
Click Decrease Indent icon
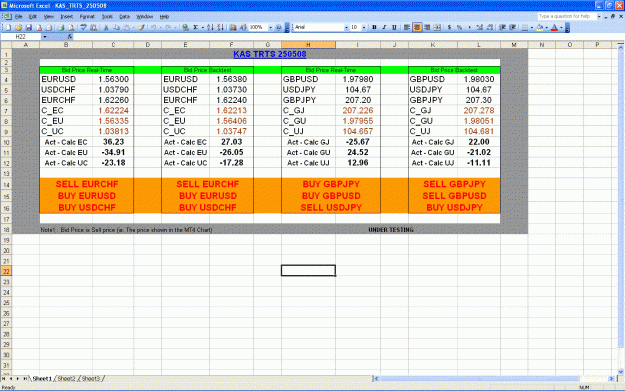tap(502, 28)
